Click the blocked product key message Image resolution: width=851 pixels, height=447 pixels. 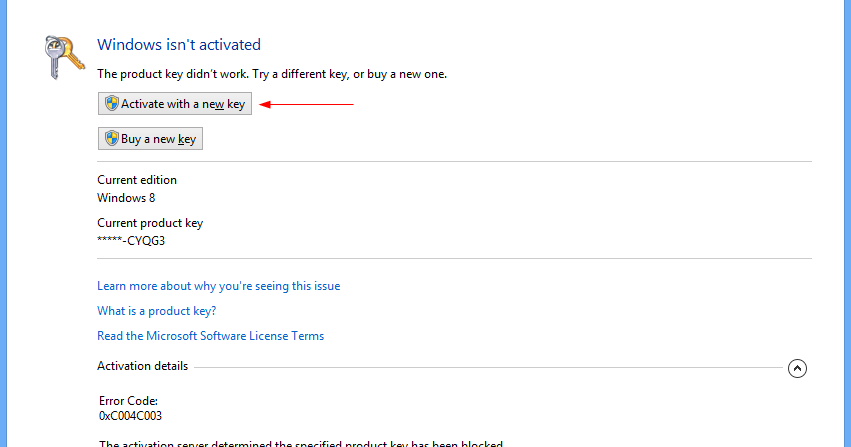point(301,443)
